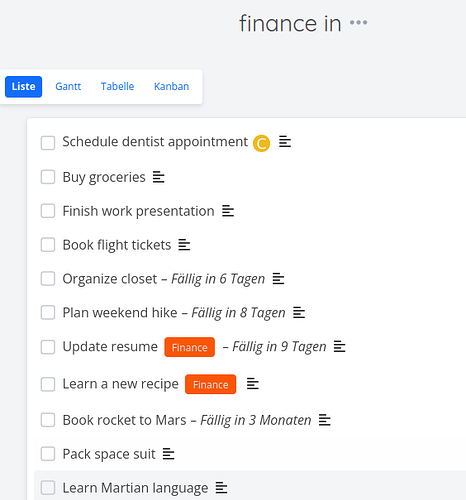Check off Schedule dentist appointment task
The height and width of the screenshot is (500, 466).
click(x=48, y=143)
